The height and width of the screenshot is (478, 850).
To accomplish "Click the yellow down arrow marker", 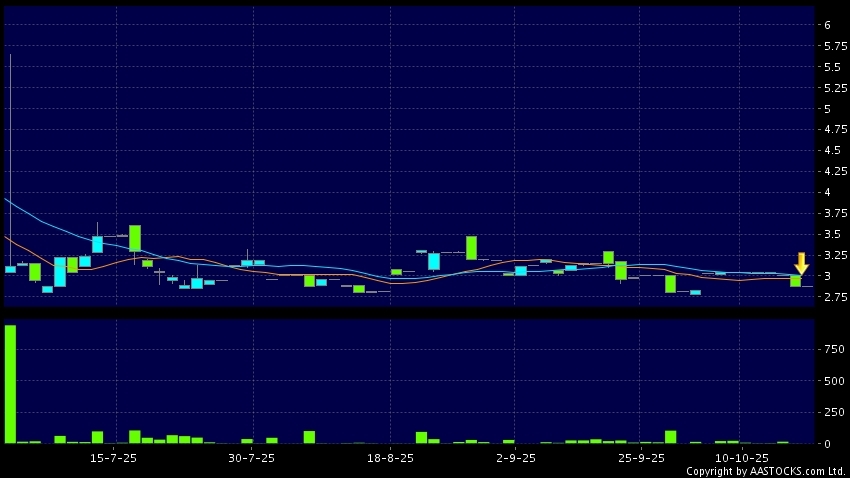I will [801, 264].
